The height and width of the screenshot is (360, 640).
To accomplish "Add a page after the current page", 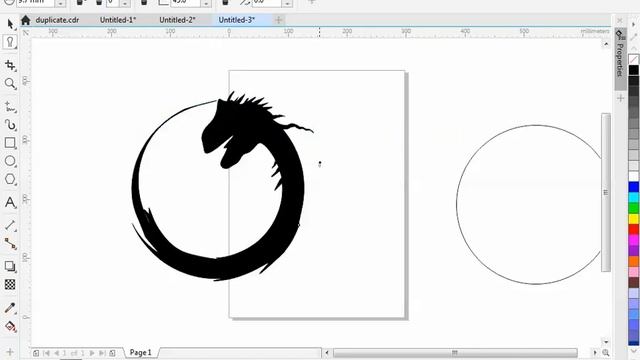I will pos(112,353).
